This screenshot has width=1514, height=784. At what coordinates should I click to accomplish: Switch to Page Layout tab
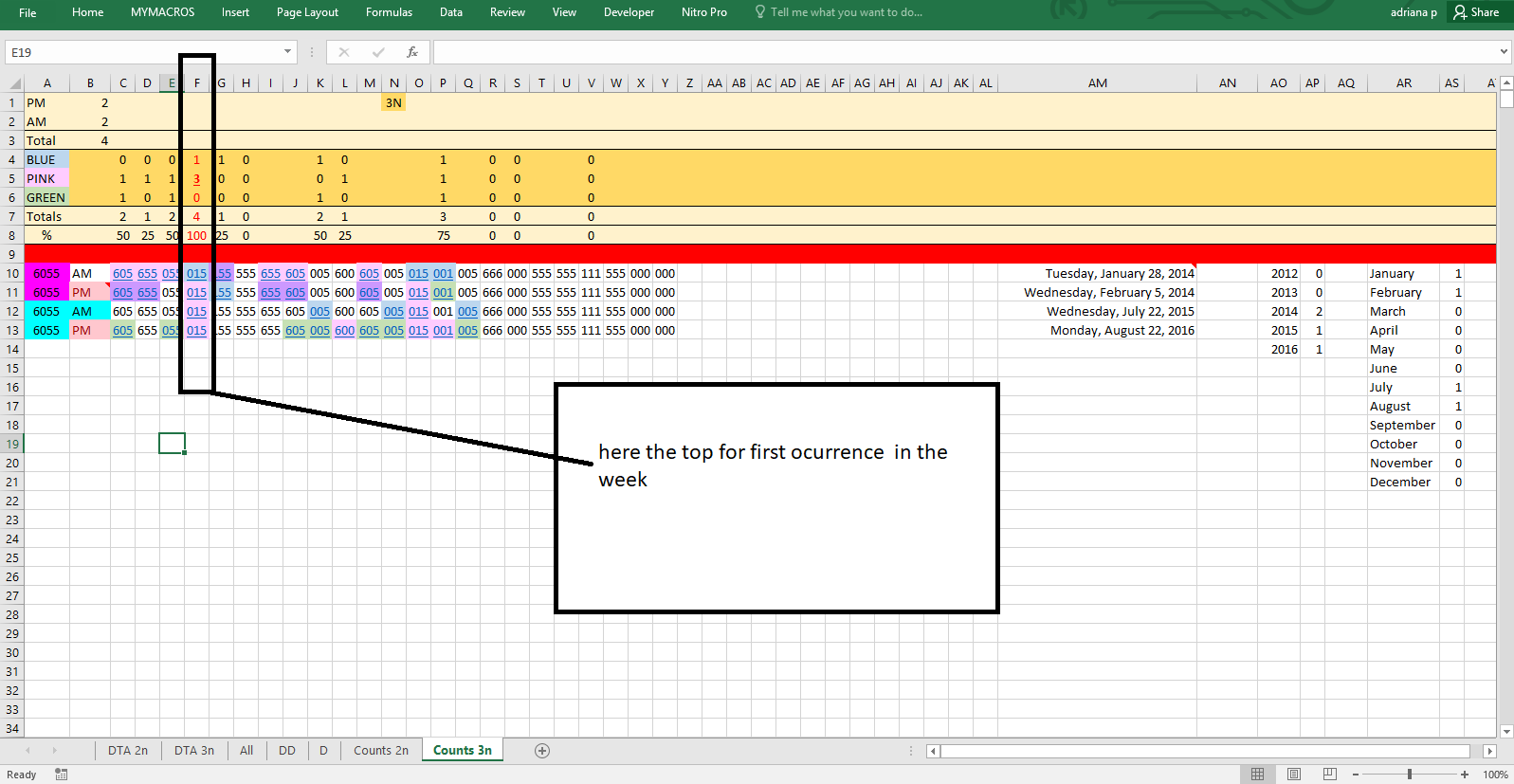click(307, 12)
